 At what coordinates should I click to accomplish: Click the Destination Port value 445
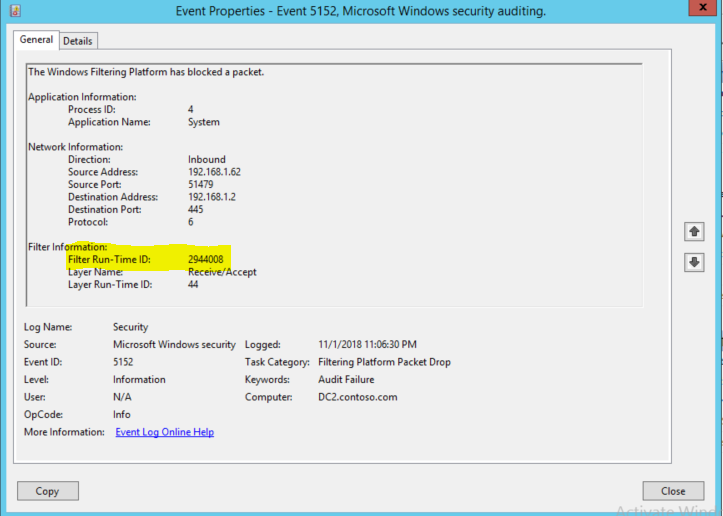coord(196,209)
